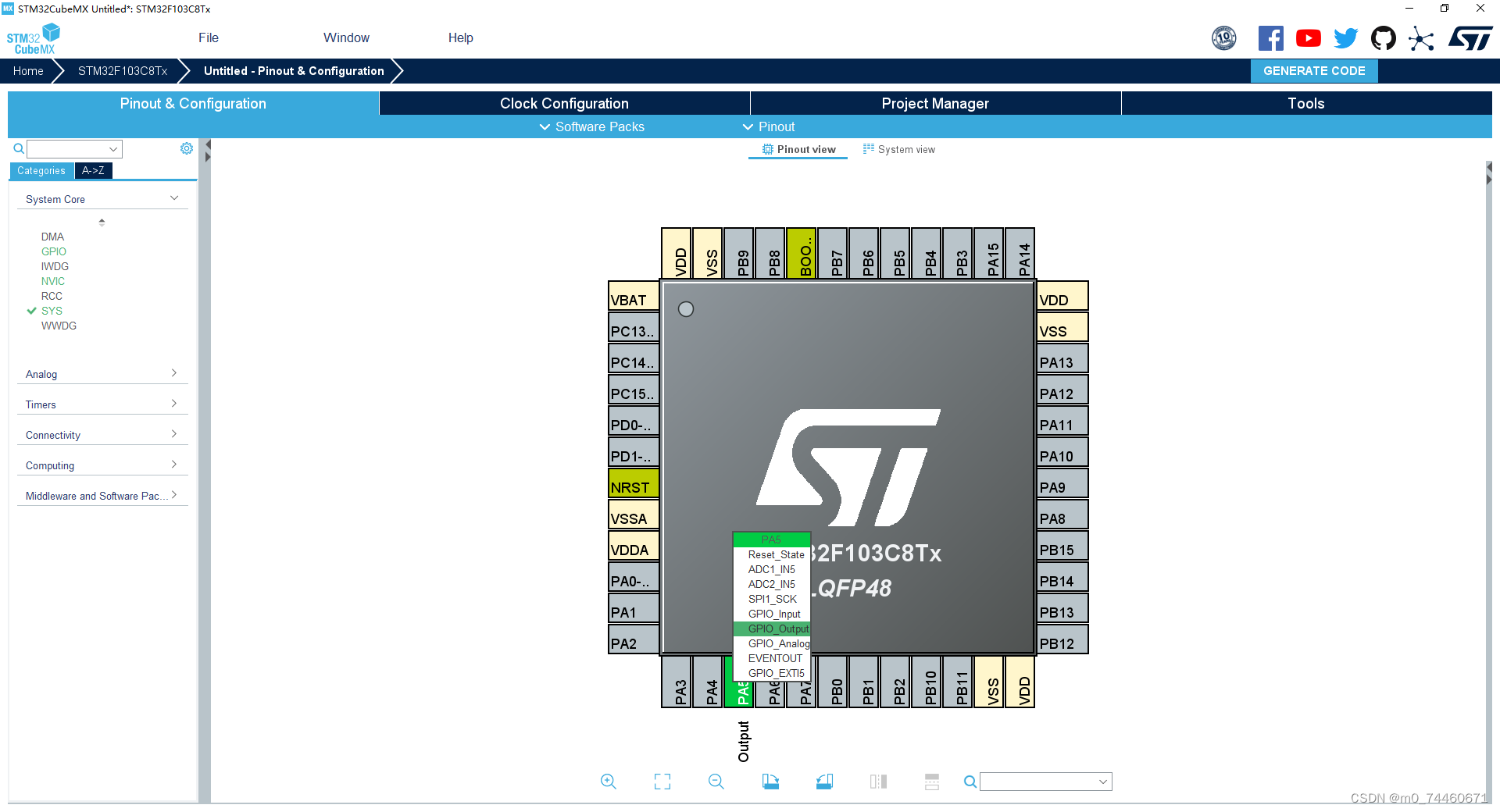
Task: Switch PA5 to GPIO_Input mode
Action: coord(772,614)
